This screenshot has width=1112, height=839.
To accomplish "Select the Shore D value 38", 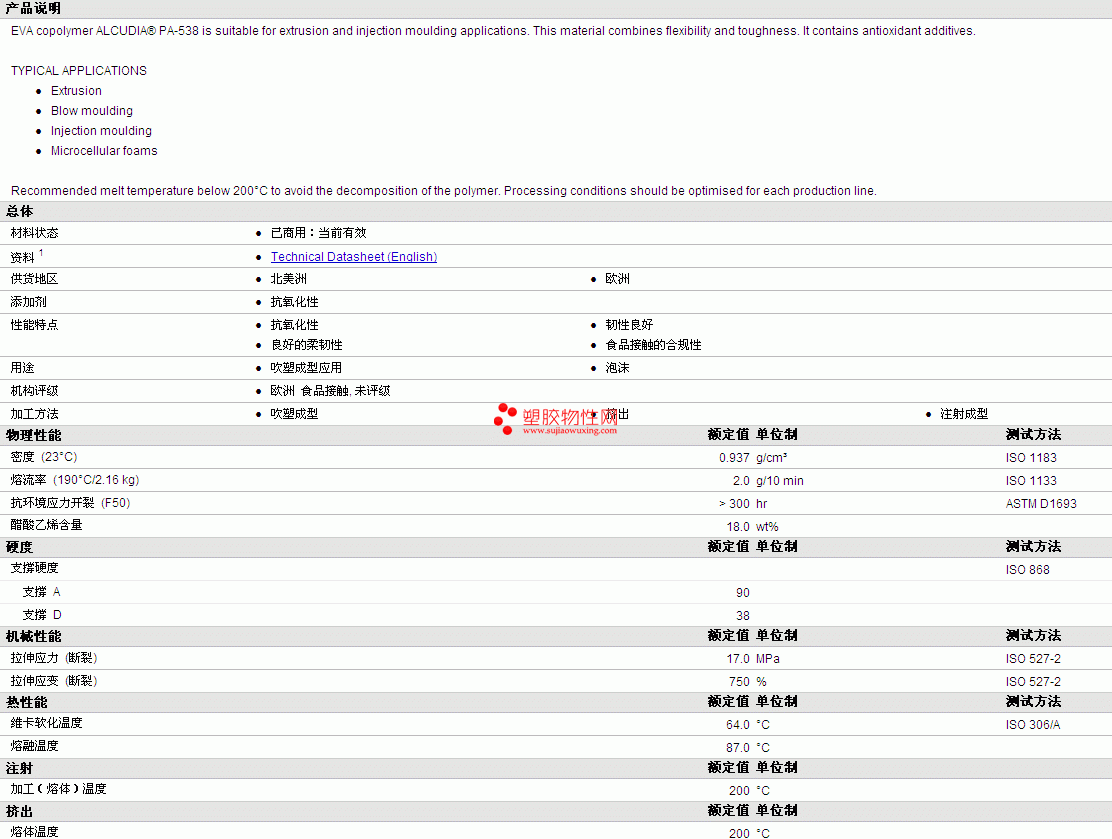I will pos(743,616).
